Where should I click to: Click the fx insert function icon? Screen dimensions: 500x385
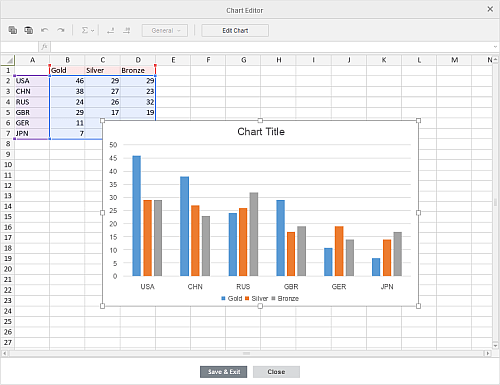pos(44,47)
